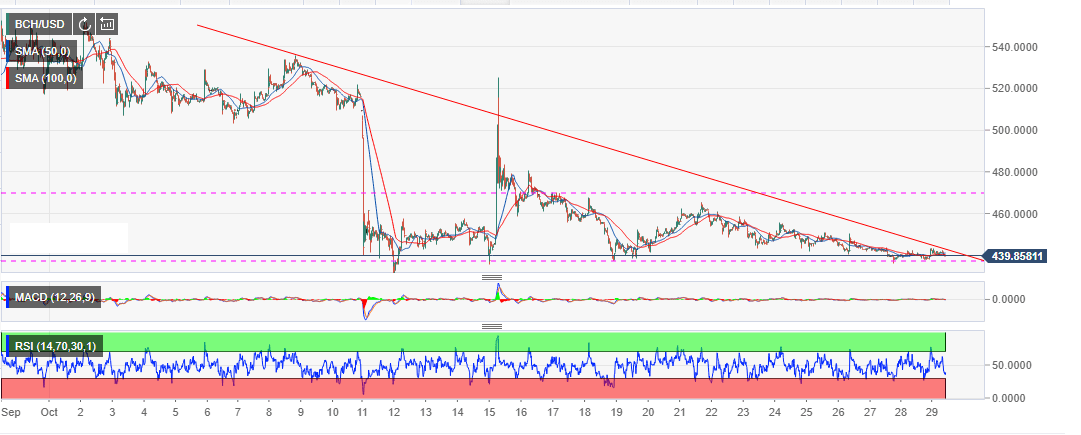Click the BCH/USD symbol label
Screen dimensions: 1081x435
(40, 24)
